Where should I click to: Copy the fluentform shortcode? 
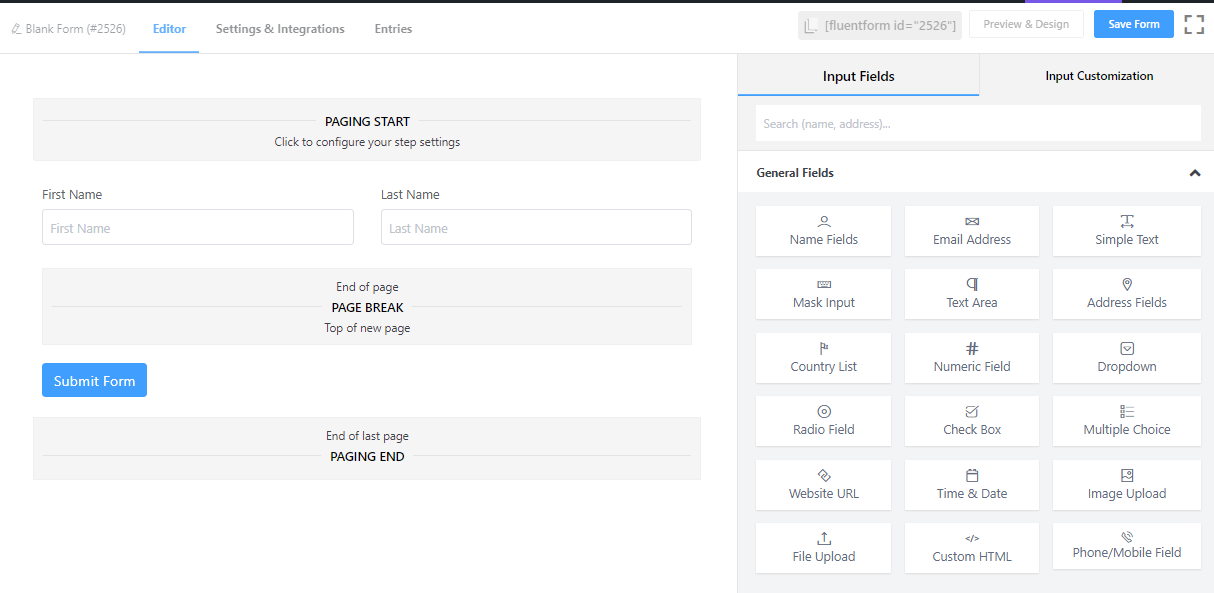[x=880, y=25]
